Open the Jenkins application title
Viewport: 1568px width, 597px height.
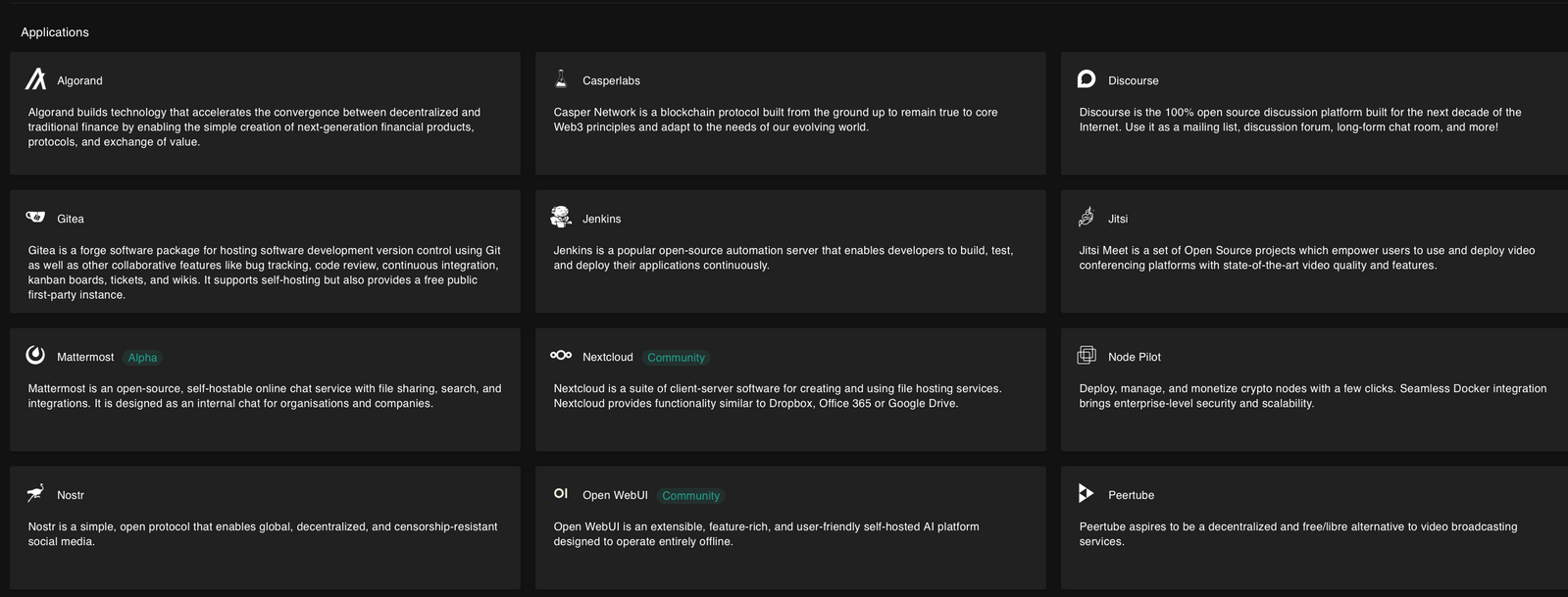(601, 219)
